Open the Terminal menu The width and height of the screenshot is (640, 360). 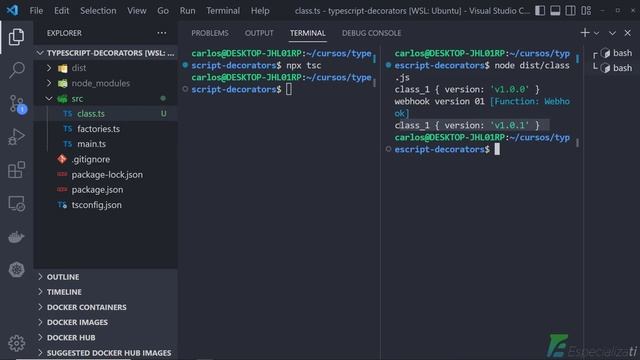223,11
